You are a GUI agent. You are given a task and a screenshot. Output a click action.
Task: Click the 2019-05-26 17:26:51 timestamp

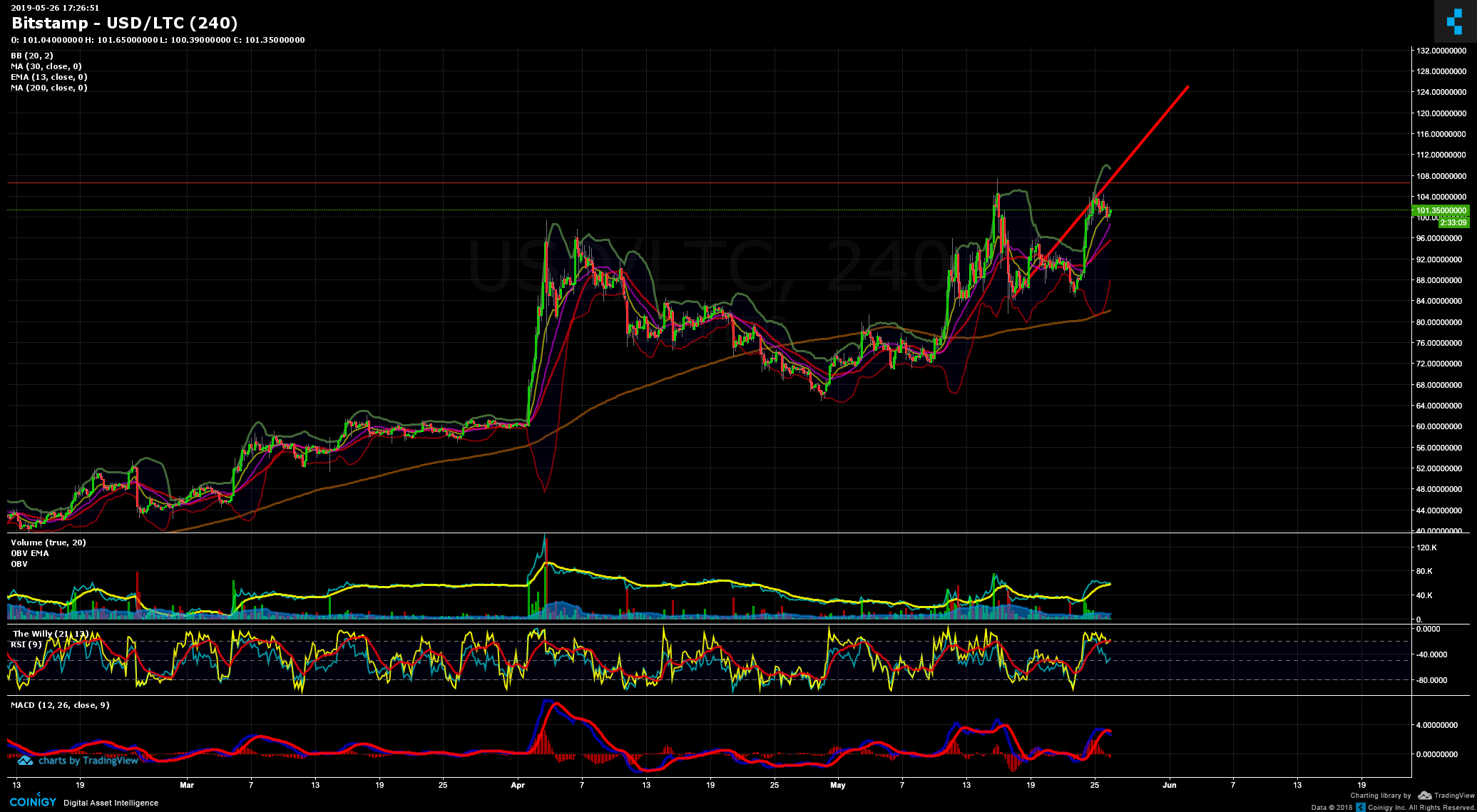pyautogui.click(x=55, y=8)
